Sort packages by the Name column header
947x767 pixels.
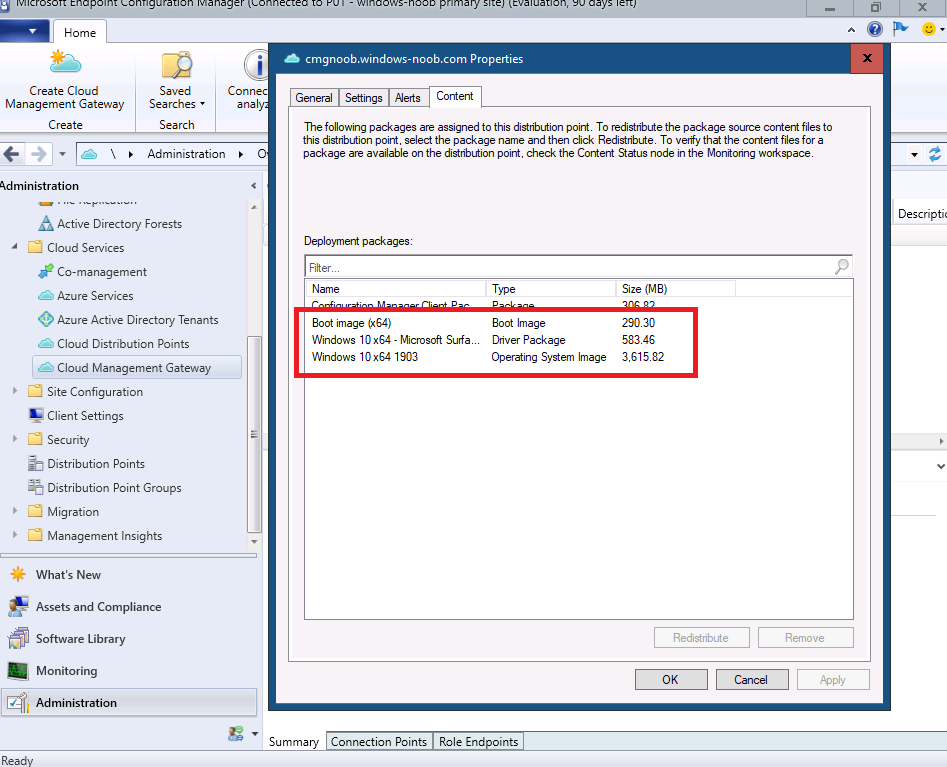tap(396, 289)
